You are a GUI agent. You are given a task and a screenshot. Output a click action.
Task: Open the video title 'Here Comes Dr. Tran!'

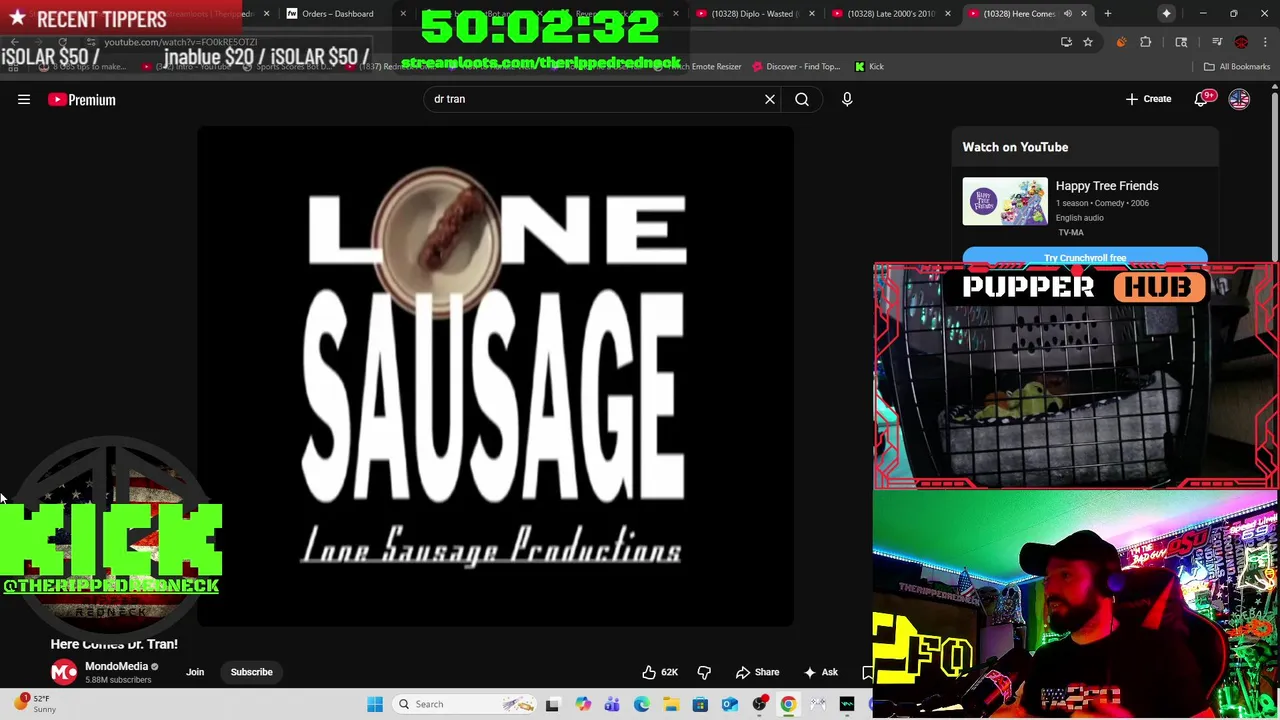click(x=114, y=644)
